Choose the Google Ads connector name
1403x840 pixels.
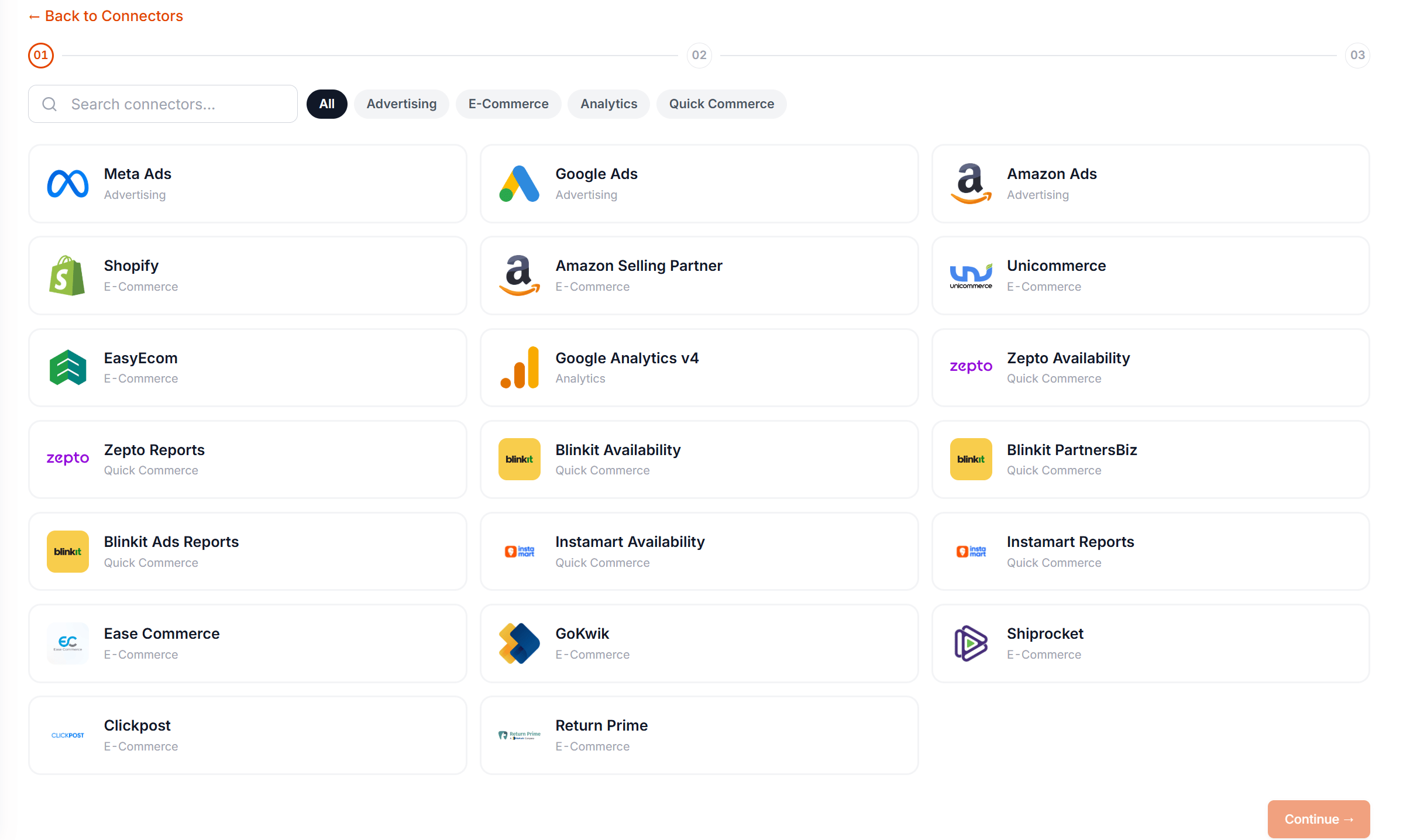(597, 174)
